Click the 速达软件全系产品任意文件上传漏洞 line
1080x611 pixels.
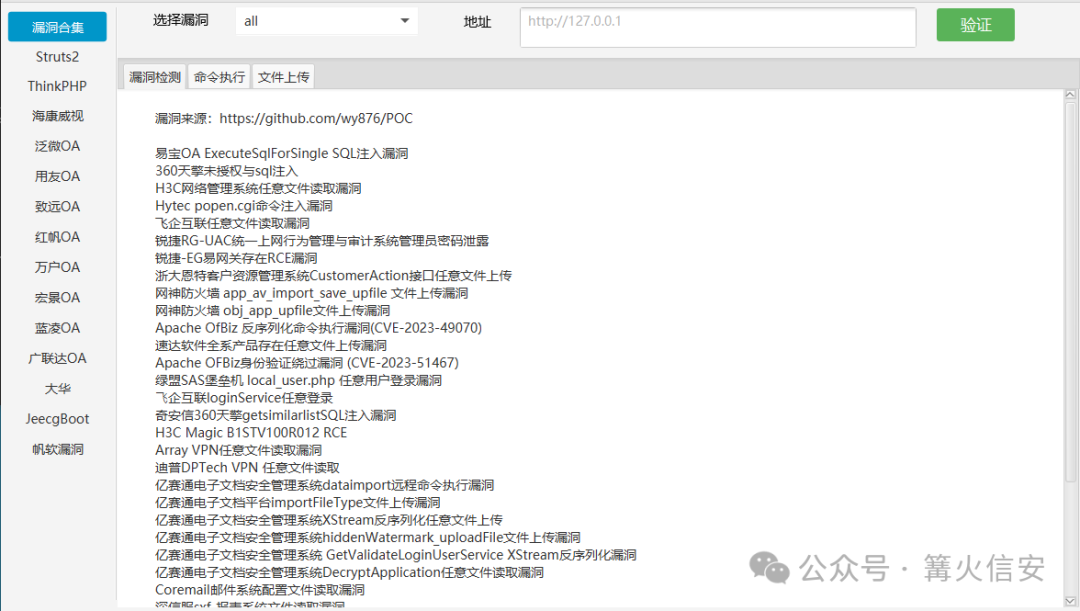click(x=271, y=345)
